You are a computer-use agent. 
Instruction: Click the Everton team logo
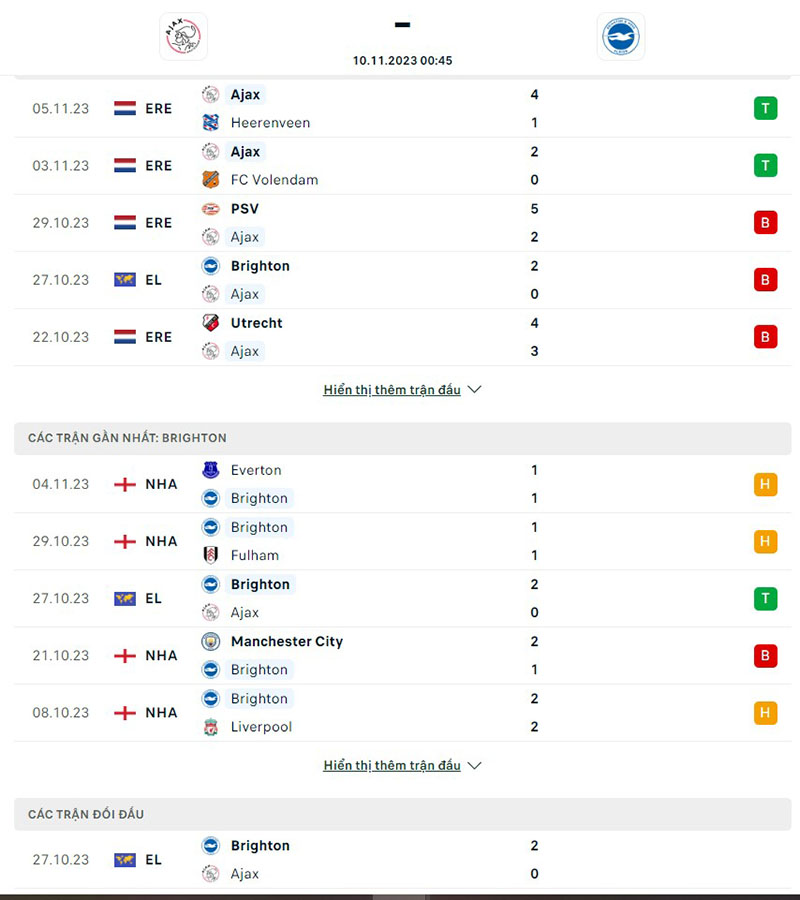[210, 470]
